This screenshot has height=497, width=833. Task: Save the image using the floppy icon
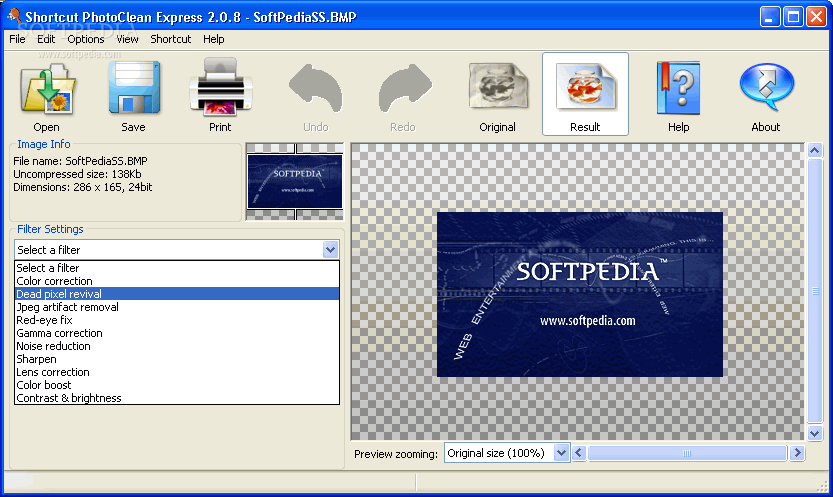[134, 88]
